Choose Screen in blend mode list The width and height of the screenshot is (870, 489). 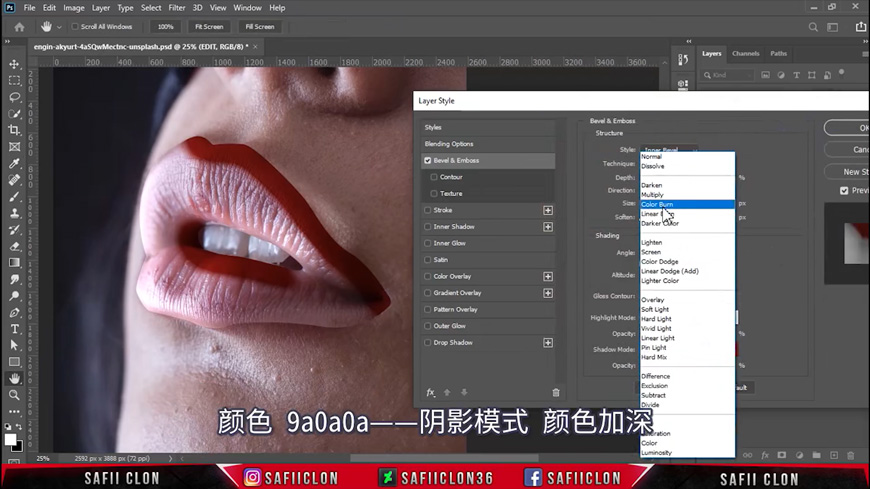(687, 252)
